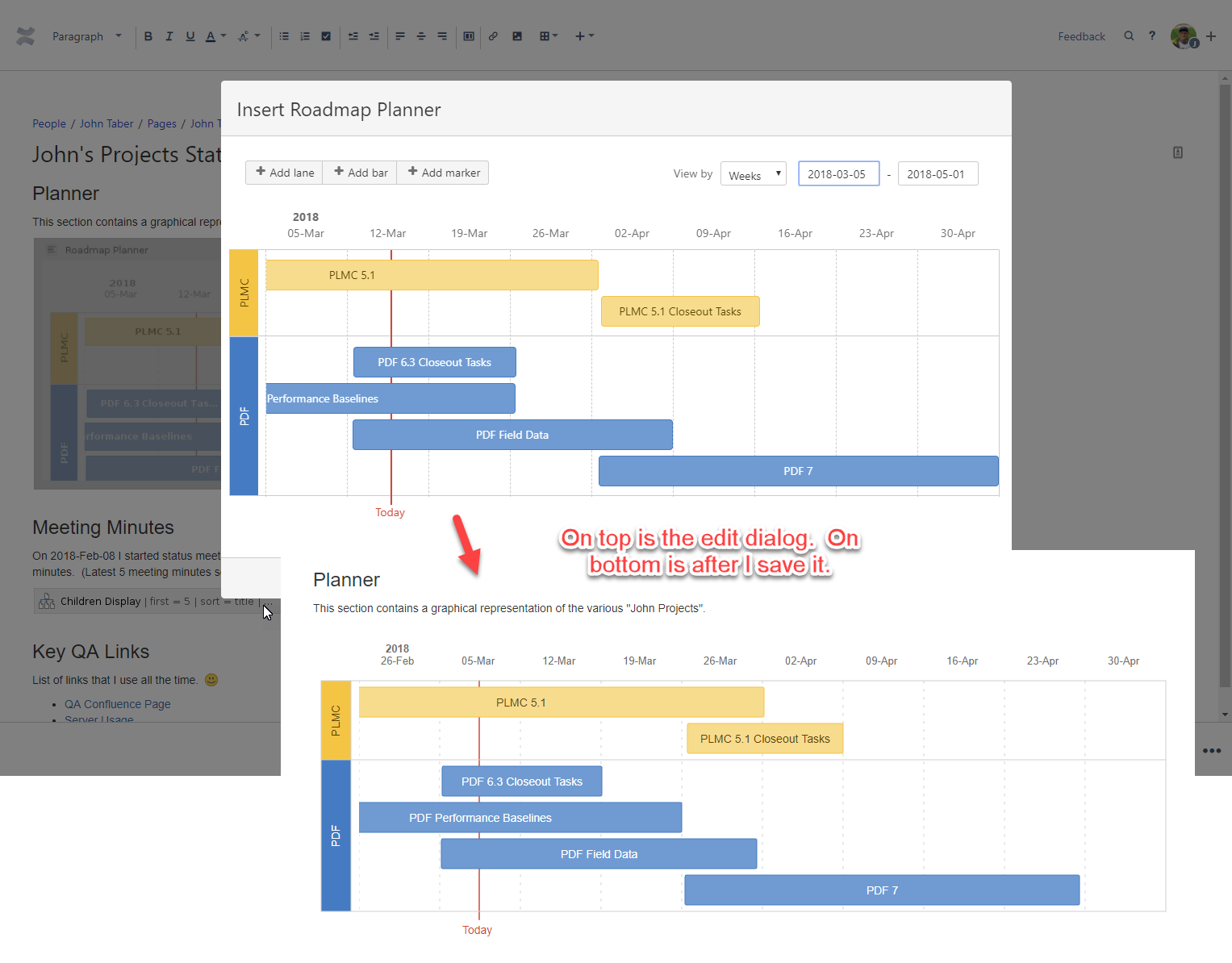Expand the text color picker arrow
This screenshot has width=1232, height=963.
(x=223, y=36)
